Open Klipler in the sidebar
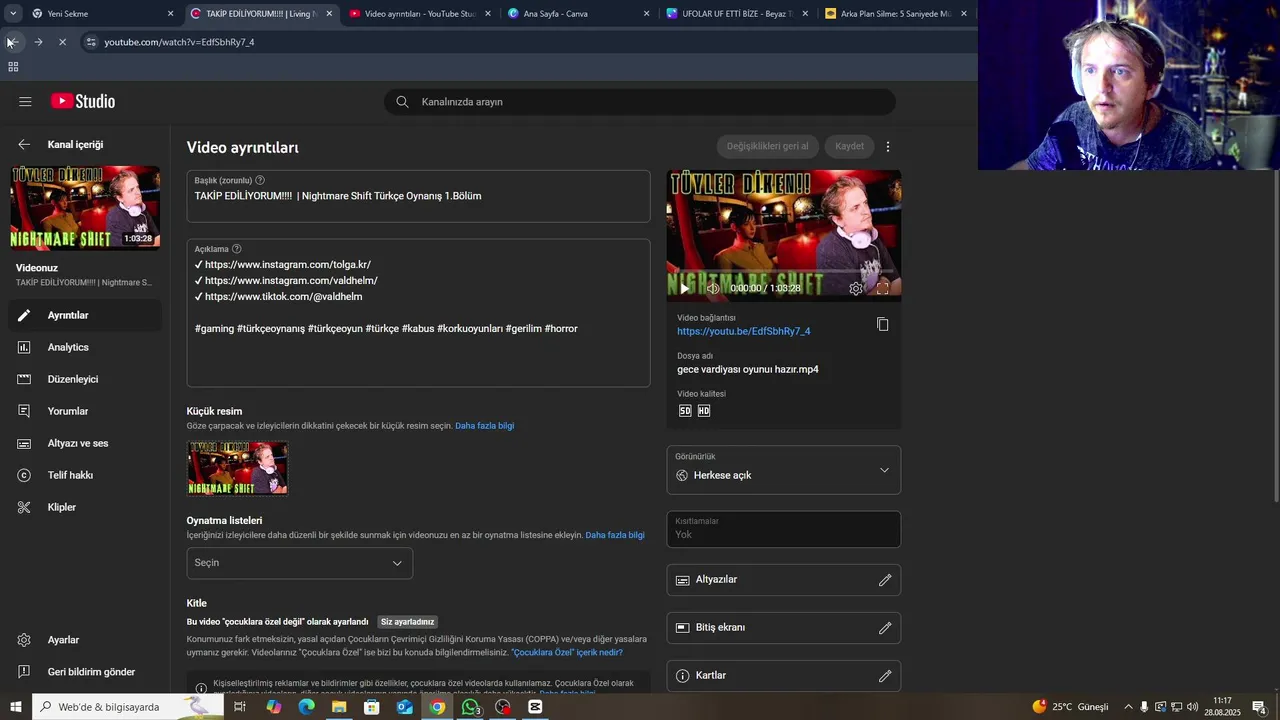 point(85,507)
